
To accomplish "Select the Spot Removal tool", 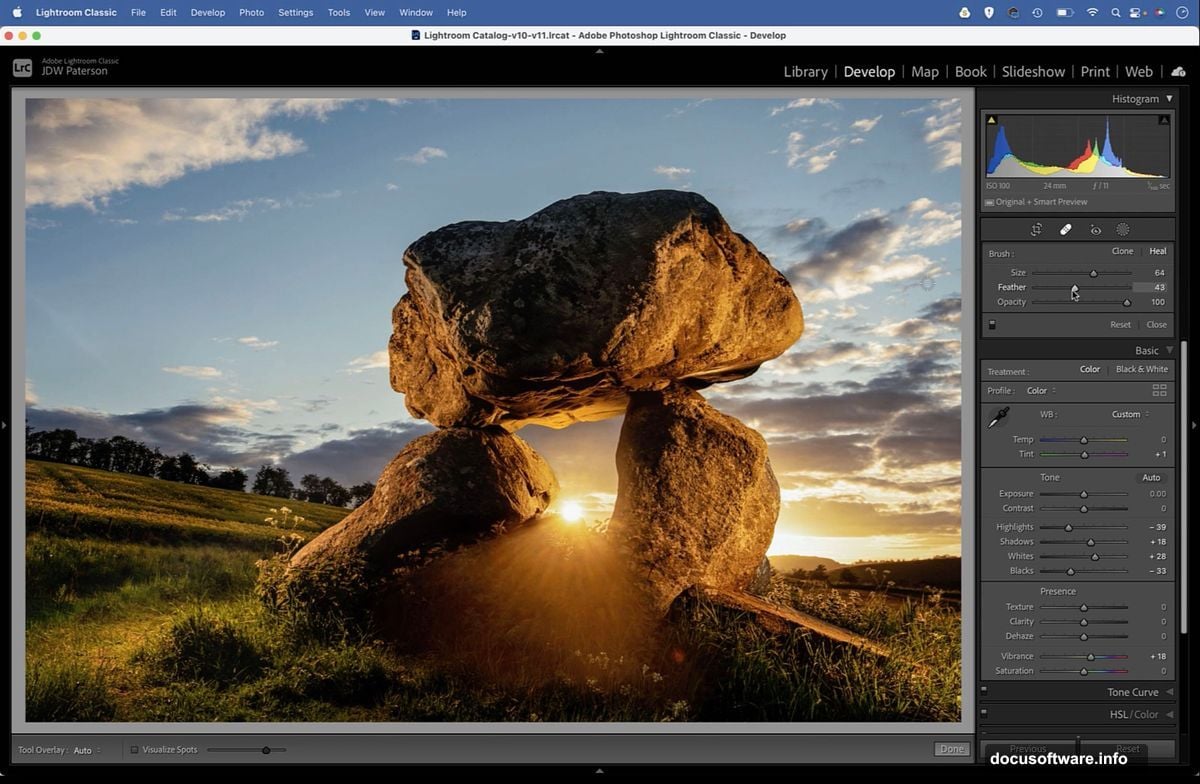I will pos(1066,229).
